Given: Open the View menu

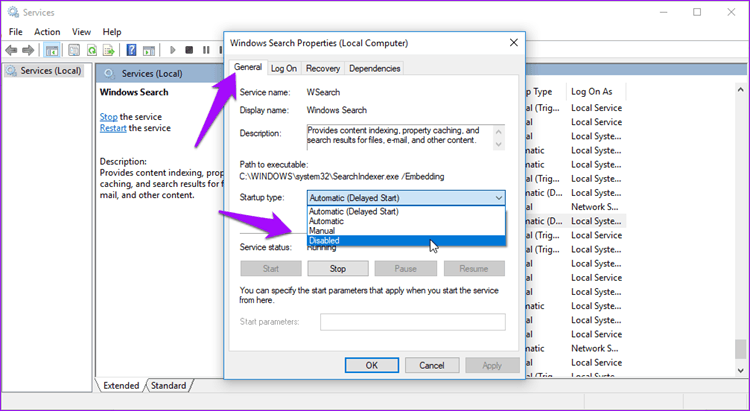Looking at the screenshot, I should pos(81,32).
